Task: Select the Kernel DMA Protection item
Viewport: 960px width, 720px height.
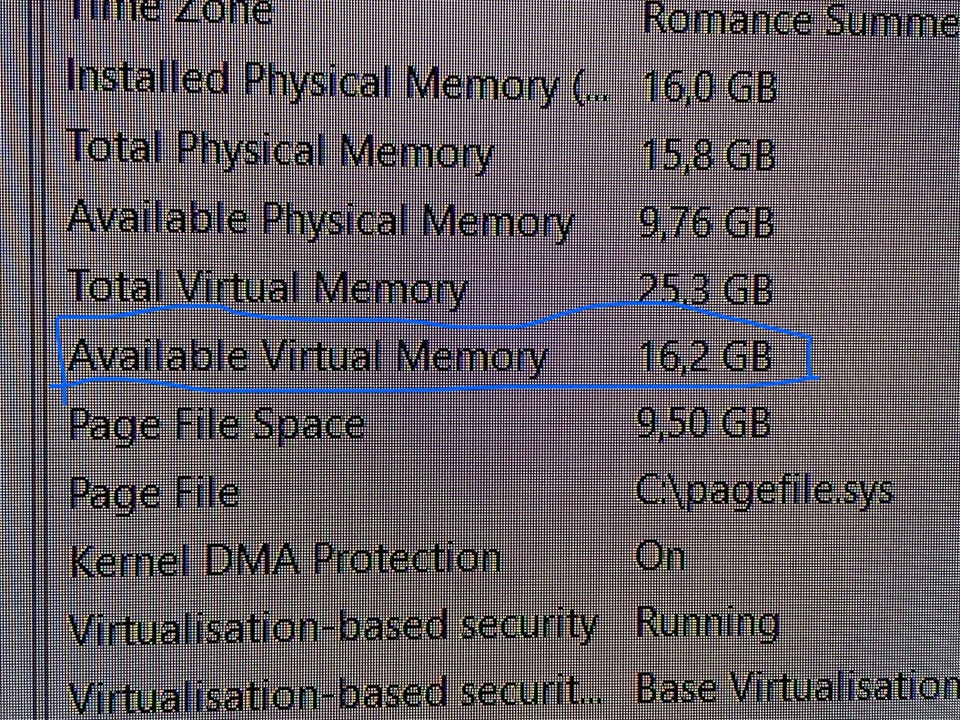Action: coord(285,559)
